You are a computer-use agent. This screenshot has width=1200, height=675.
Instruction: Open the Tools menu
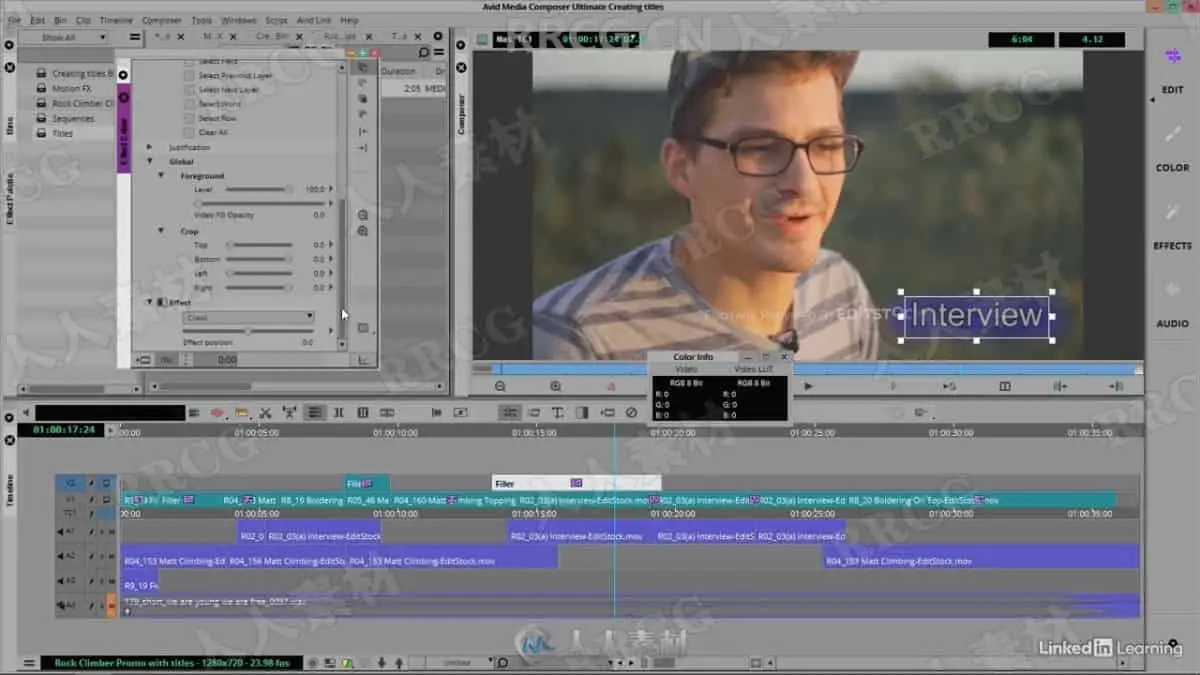[x=201, y=20]
